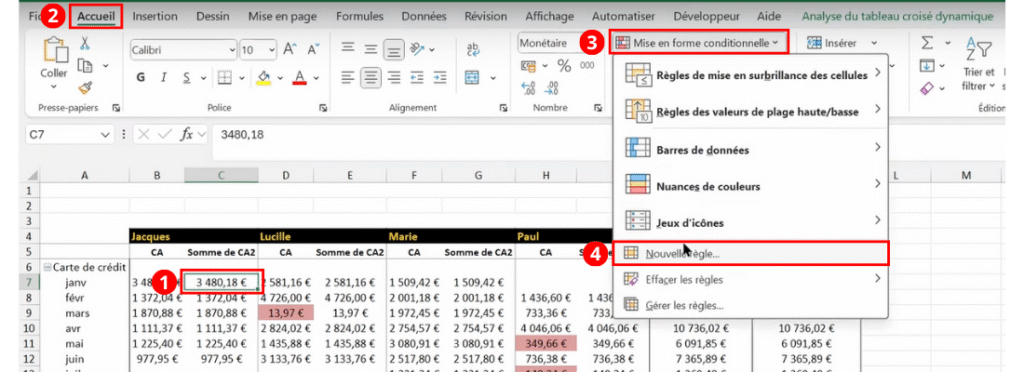Apply the yellow fill color bucket

(264, 78)
